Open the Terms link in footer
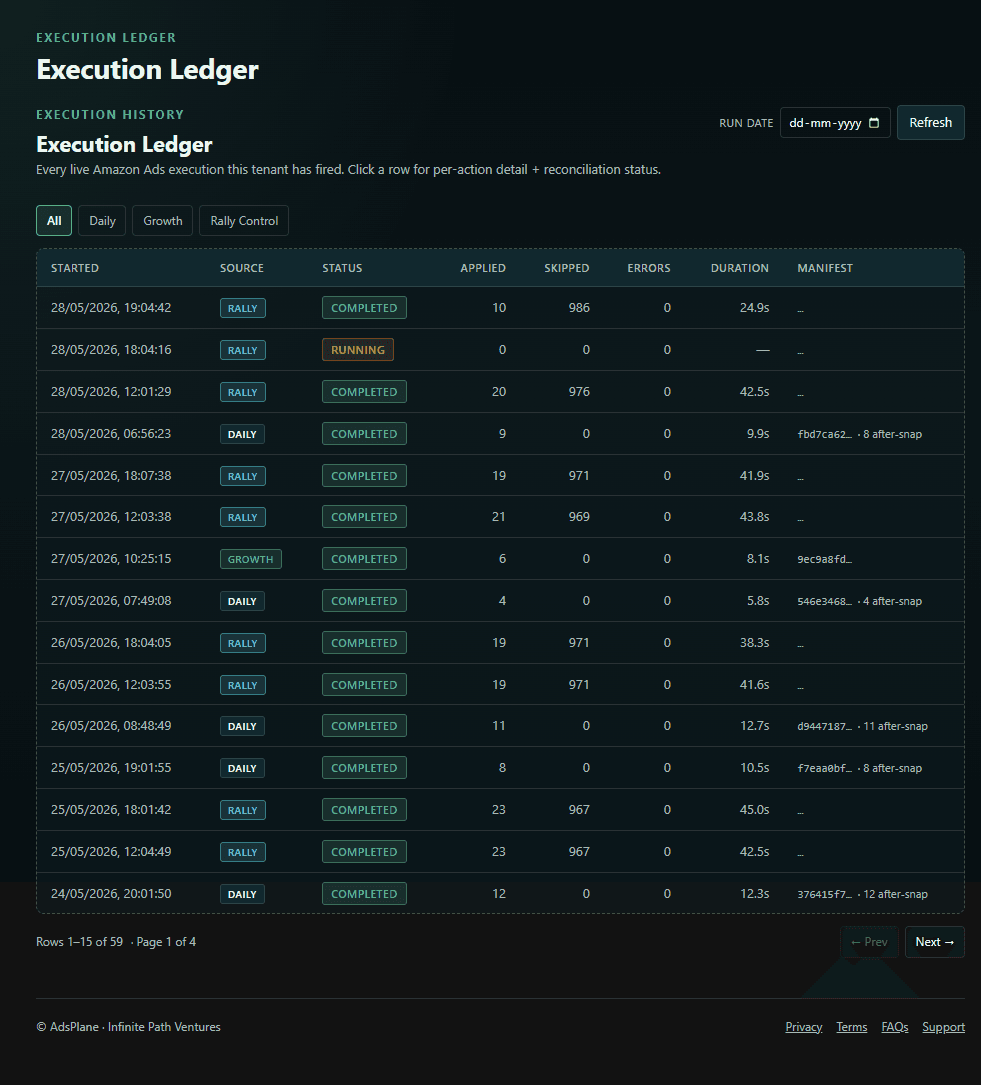Image resolution: width=981 pixels, height=1085 pixels. pyautogui.click(x=852, y=1027)
